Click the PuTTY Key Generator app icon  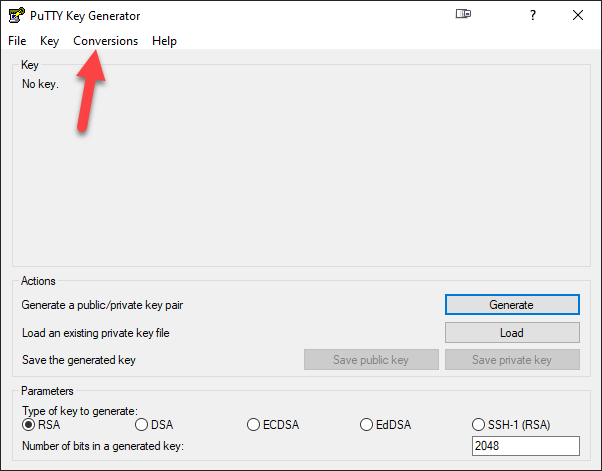[x=16, y=15]
